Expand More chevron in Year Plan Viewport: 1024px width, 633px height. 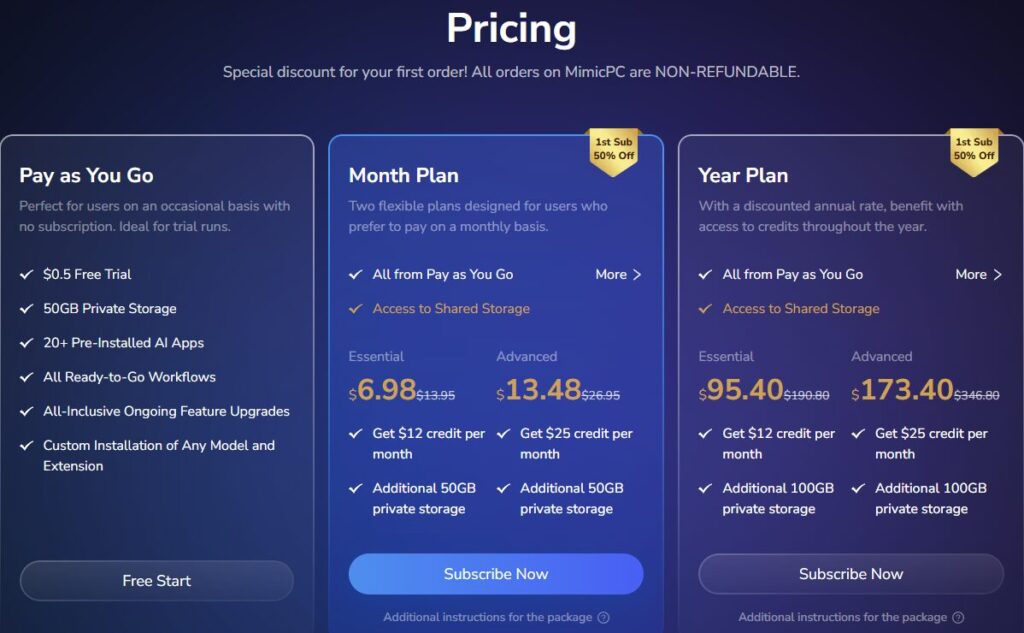[997, 274]
